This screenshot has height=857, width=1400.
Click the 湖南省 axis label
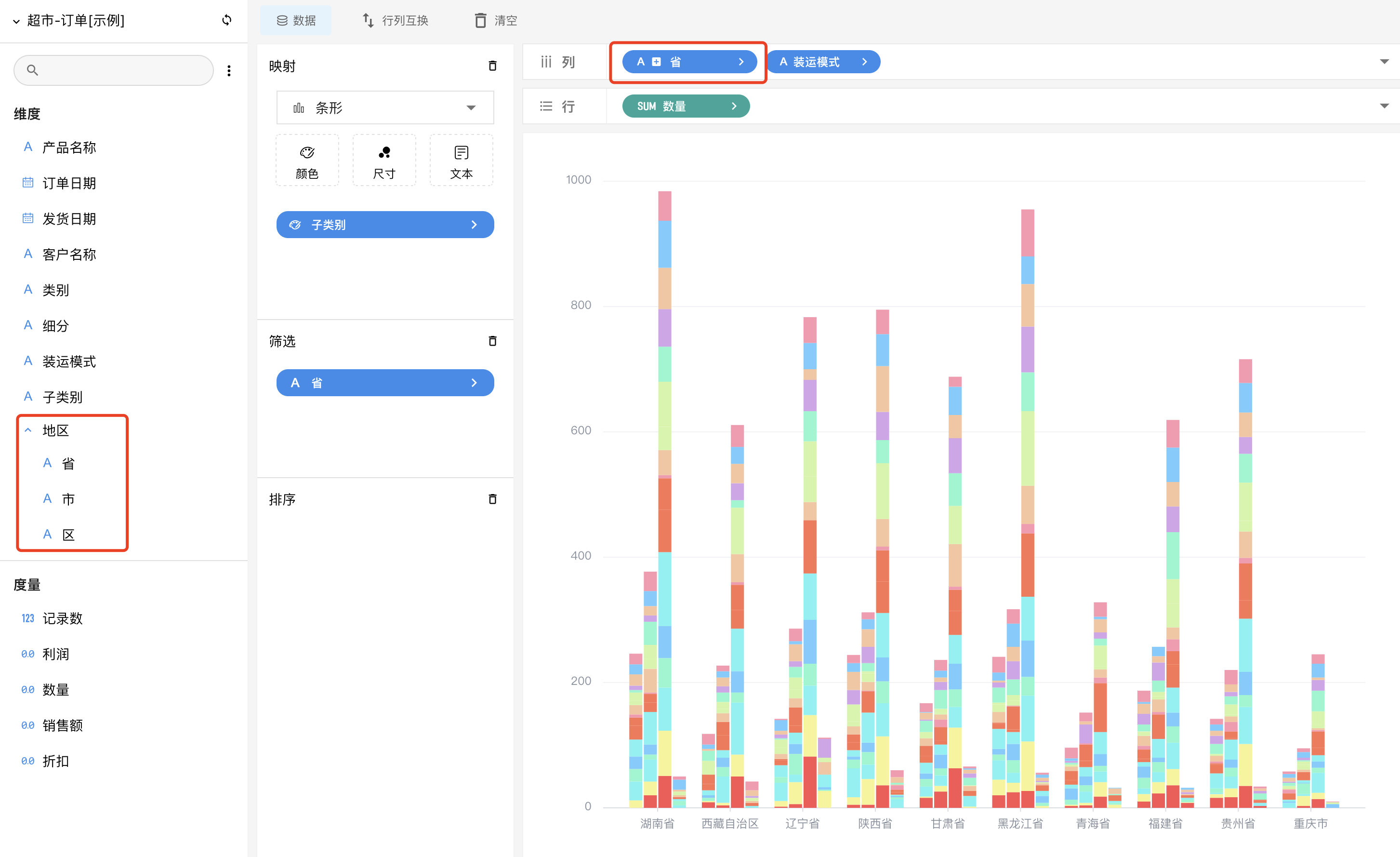pos(658,823)
